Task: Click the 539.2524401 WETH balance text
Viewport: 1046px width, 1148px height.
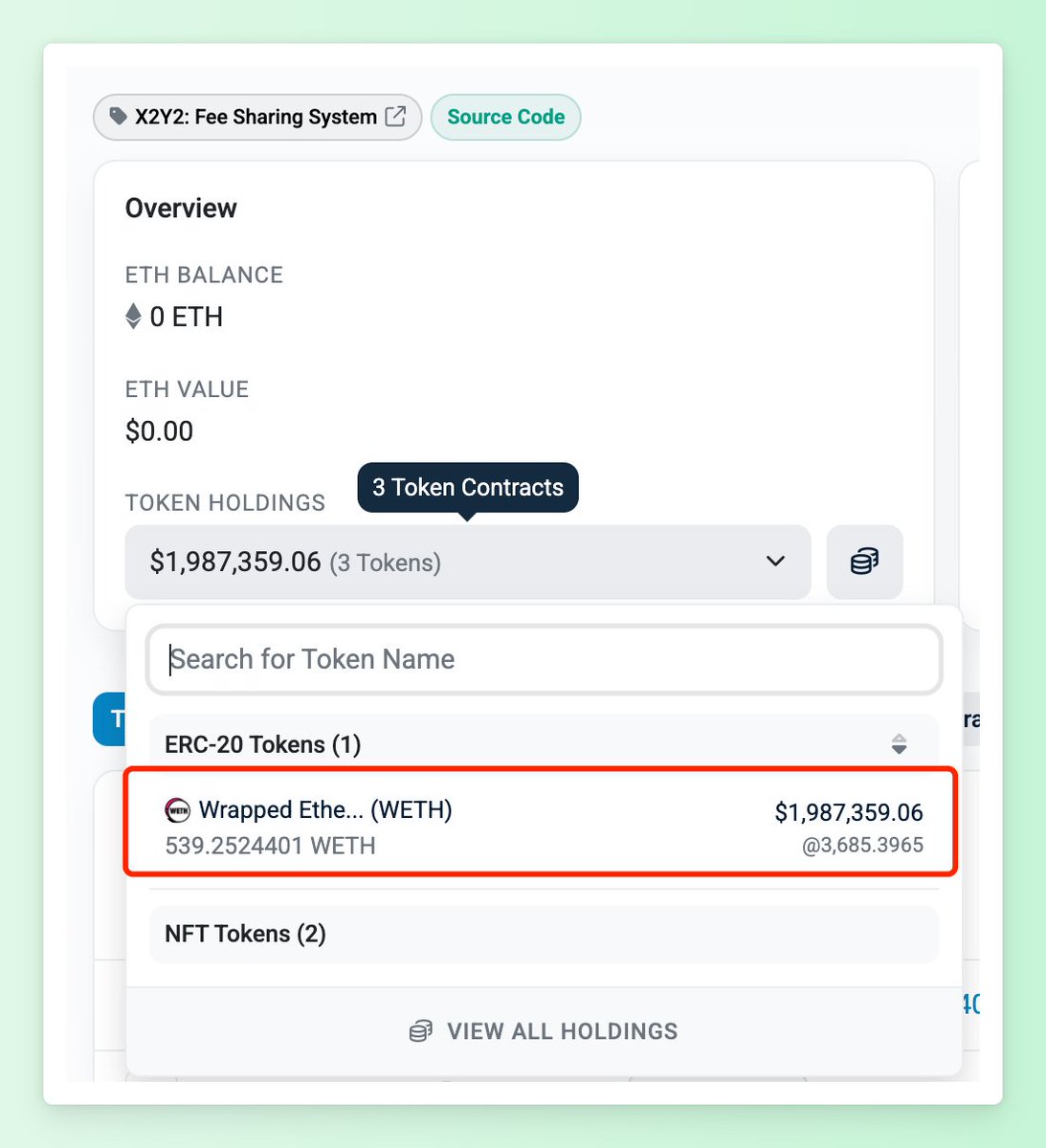Action: coord(270,846)
